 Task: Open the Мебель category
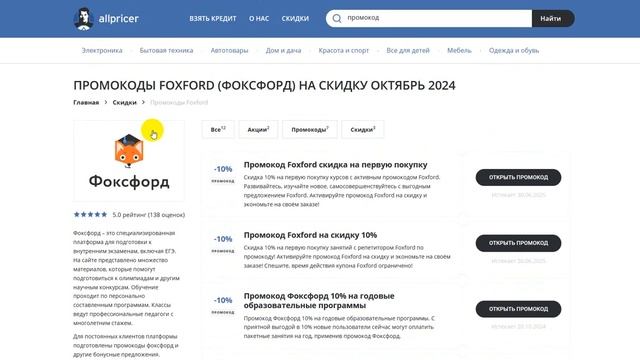459,51
